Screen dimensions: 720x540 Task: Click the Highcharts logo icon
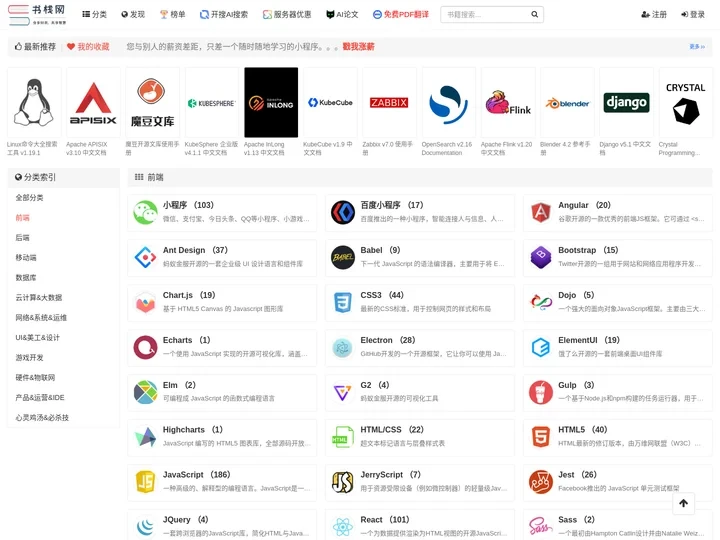click(146, 437)
